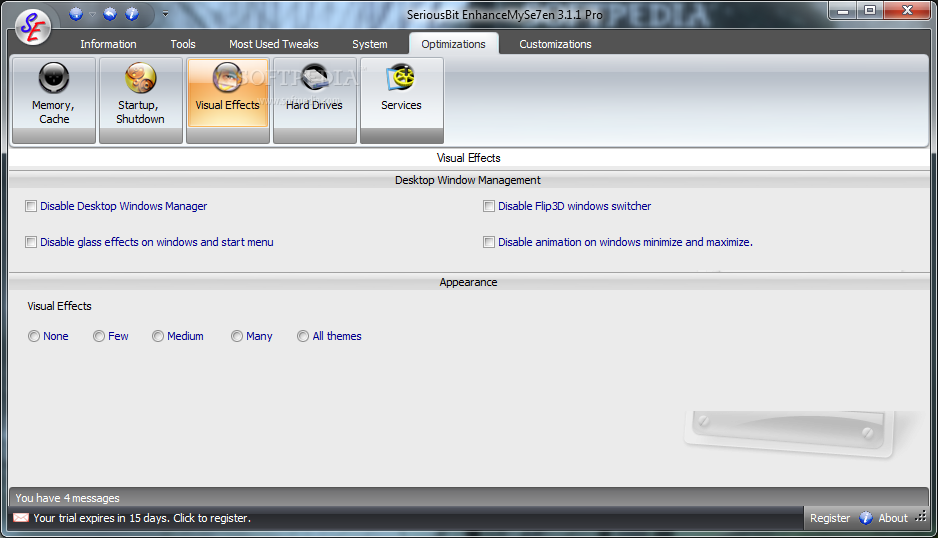Click the Register link

point(830,518)
